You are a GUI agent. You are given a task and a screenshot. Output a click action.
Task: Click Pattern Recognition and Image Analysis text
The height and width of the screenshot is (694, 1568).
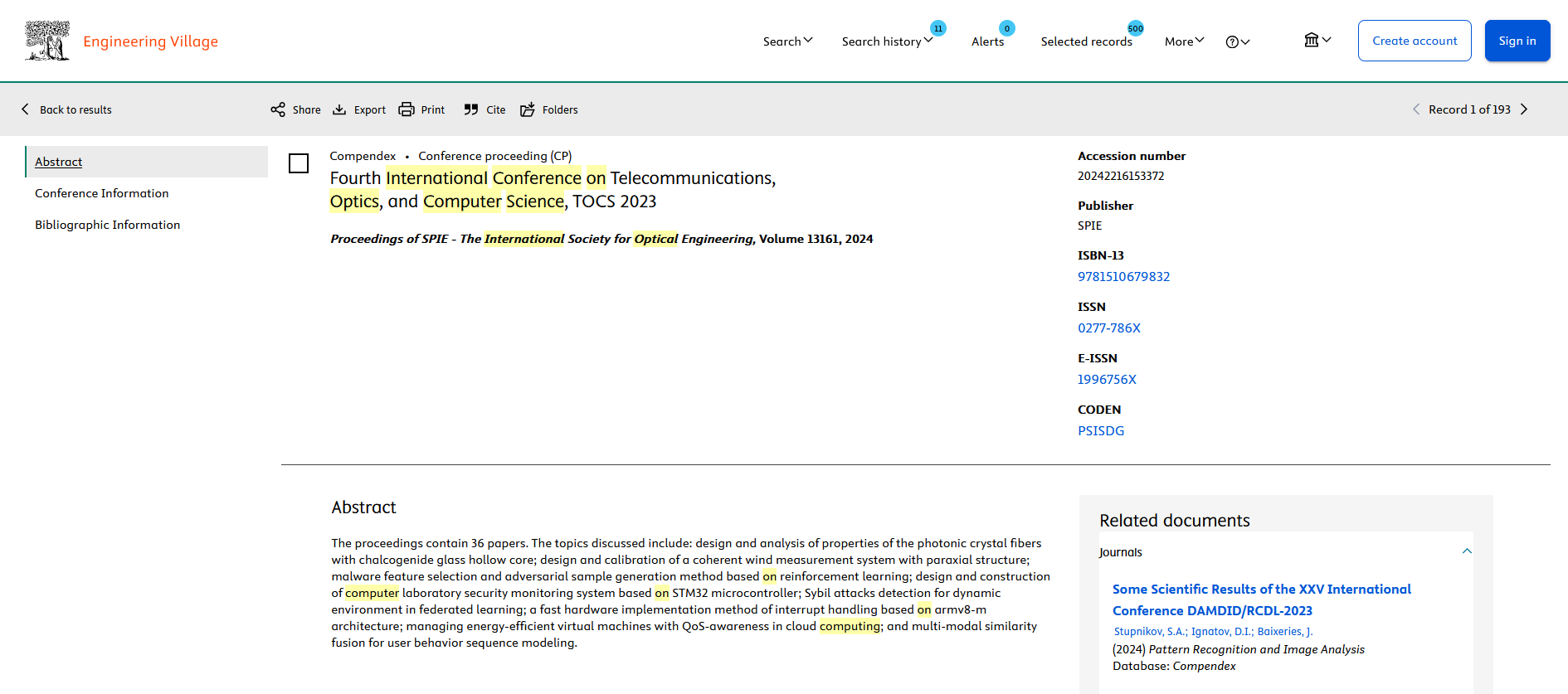1256,649
